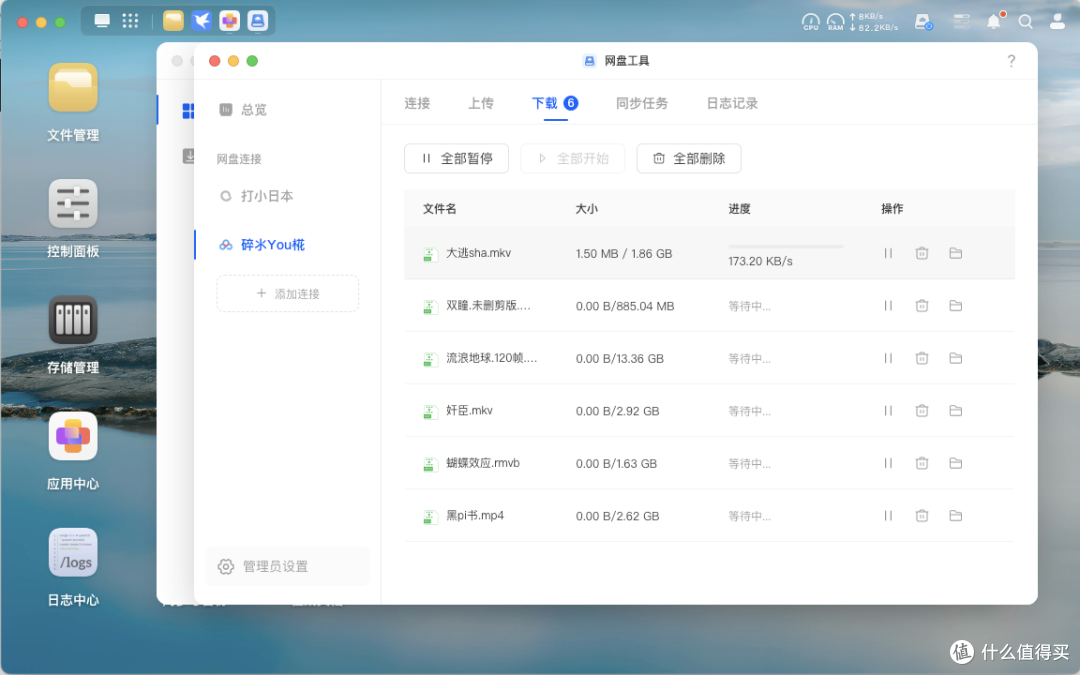
Task: Switch to app center in top taskbar
Action: (229, 21)
